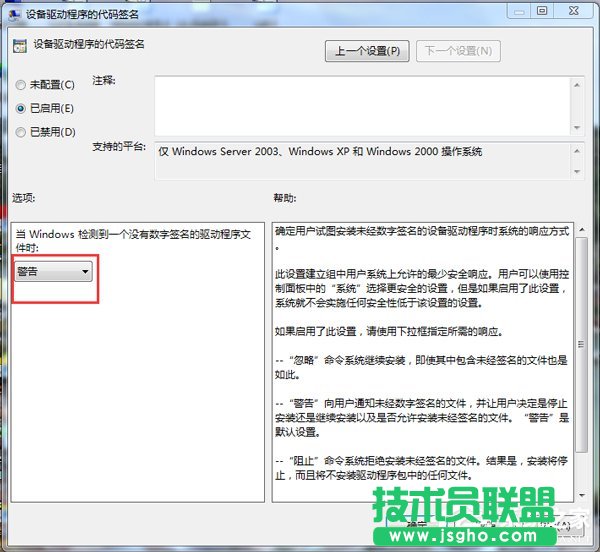Click the 选项: label
This screenshot has width=600, height=552.
click(24, 198)
